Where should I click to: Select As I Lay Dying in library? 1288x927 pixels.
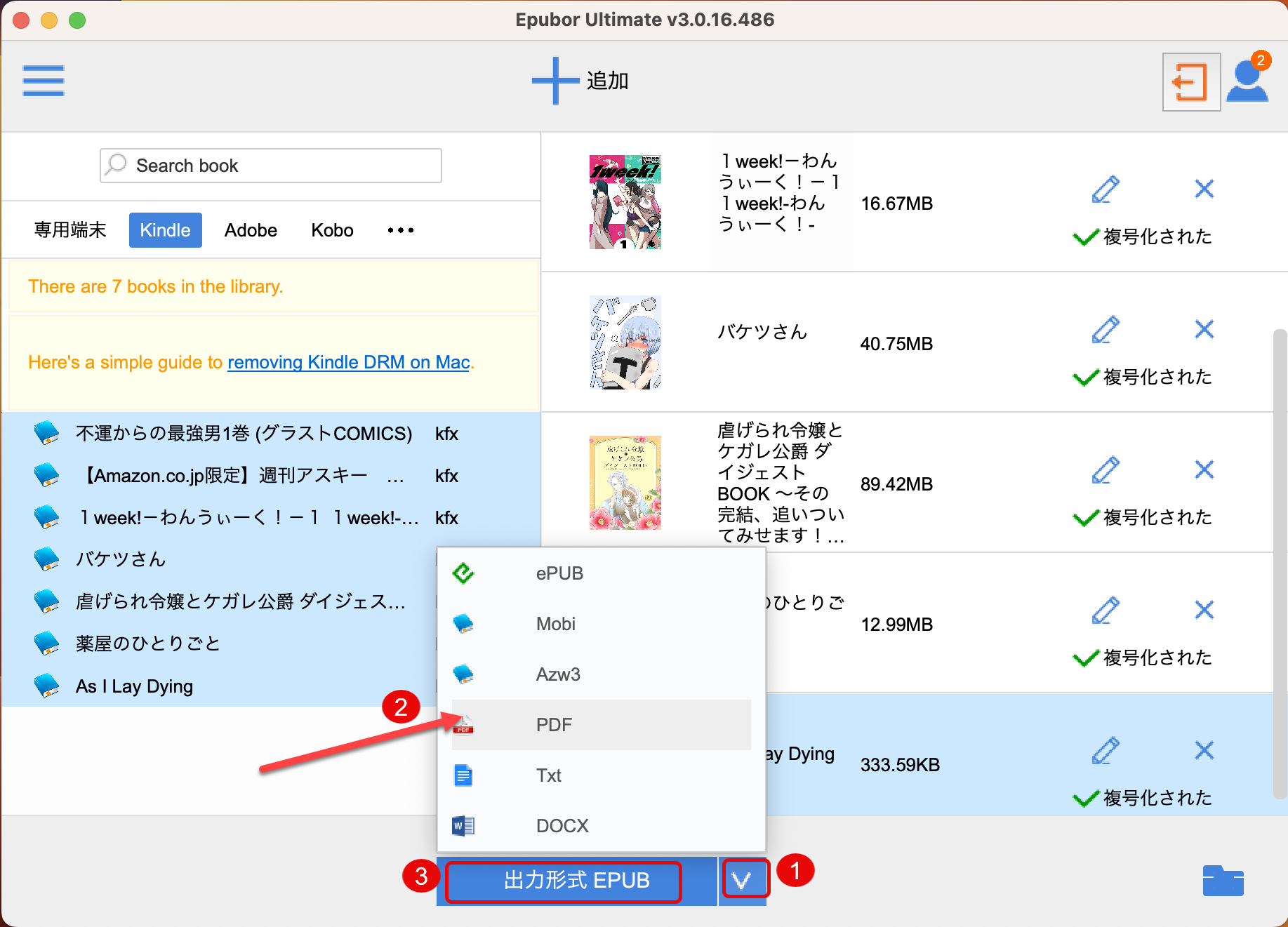coord(219,686)
